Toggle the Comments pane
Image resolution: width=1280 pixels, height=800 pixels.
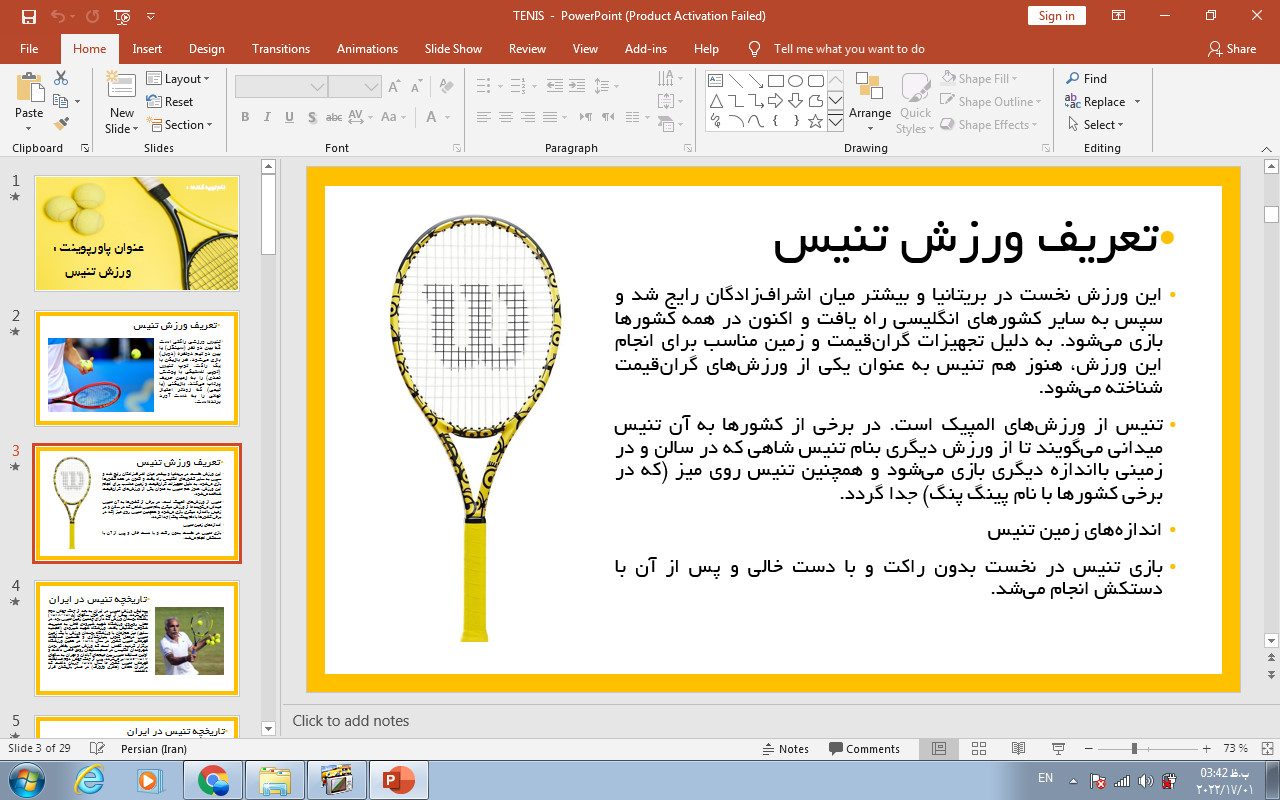pyautogui.click(x=864, y=748)
